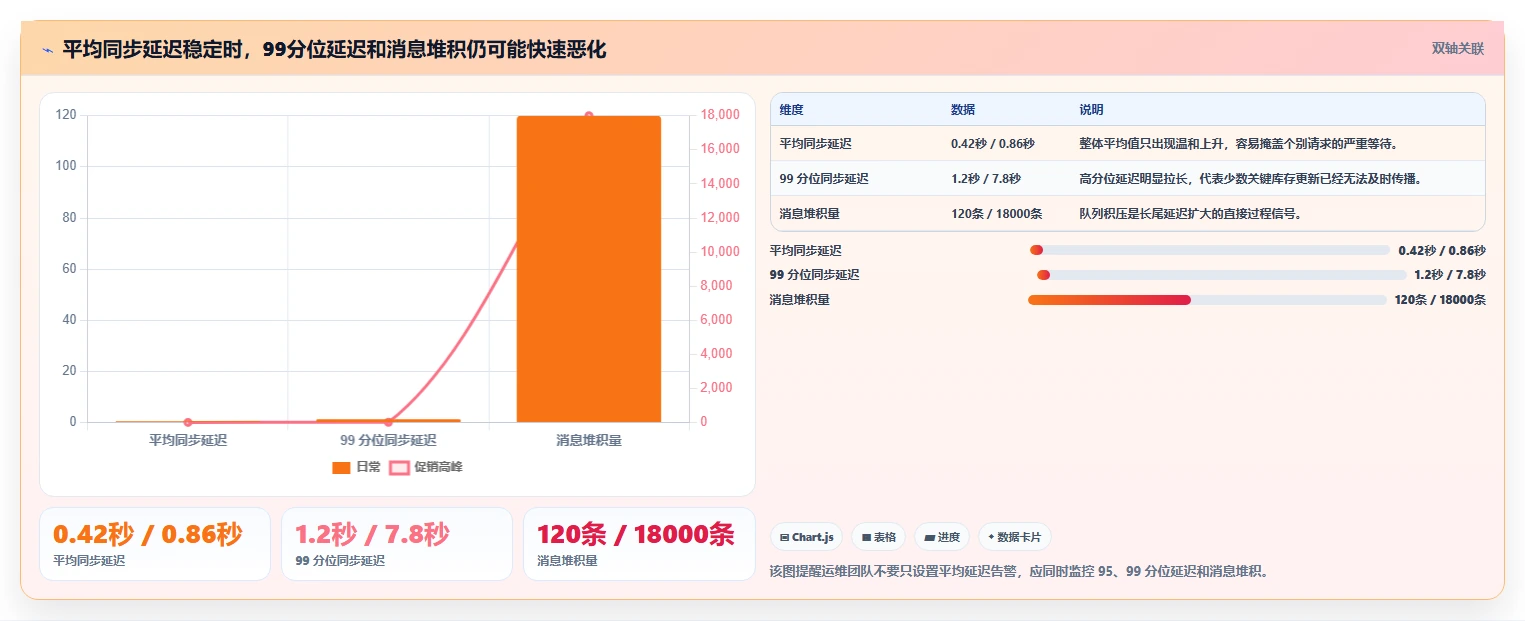Click the chart x-axis label 平均同步延迟
The width and height of the screenshot is (1525, 621).
(188, 440)
